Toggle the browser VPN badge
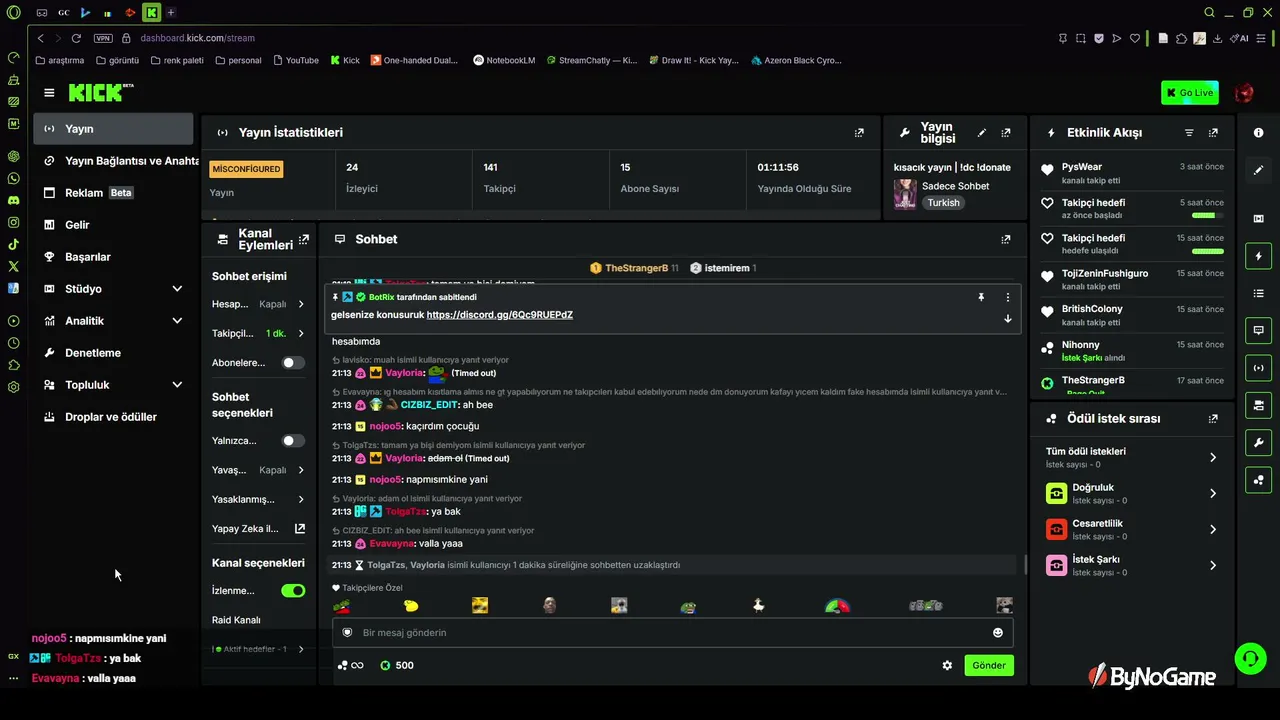1280x720 pixels. (103, 38)
